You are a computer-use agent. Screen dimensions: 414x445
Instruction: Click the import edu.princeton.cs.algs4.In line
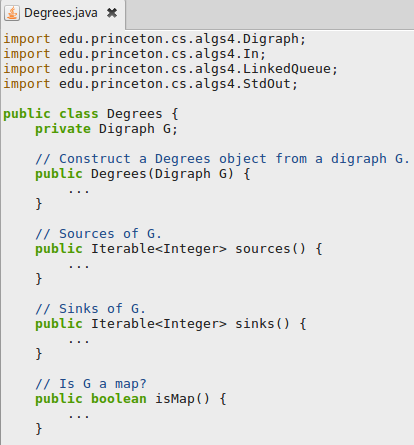[134, 54]
